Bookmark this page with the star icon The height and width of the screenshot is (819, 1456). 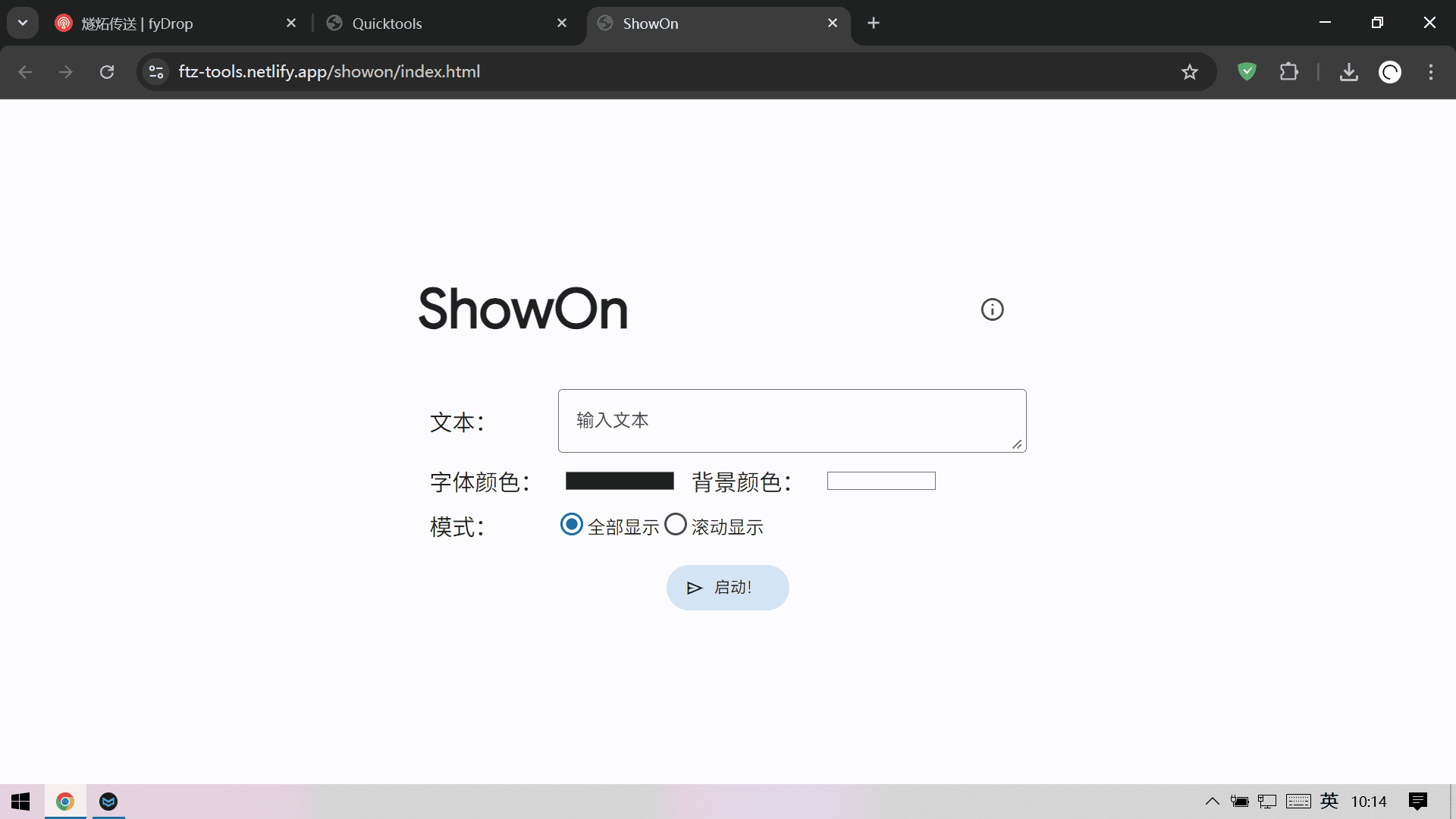[x=1189, y=72]
